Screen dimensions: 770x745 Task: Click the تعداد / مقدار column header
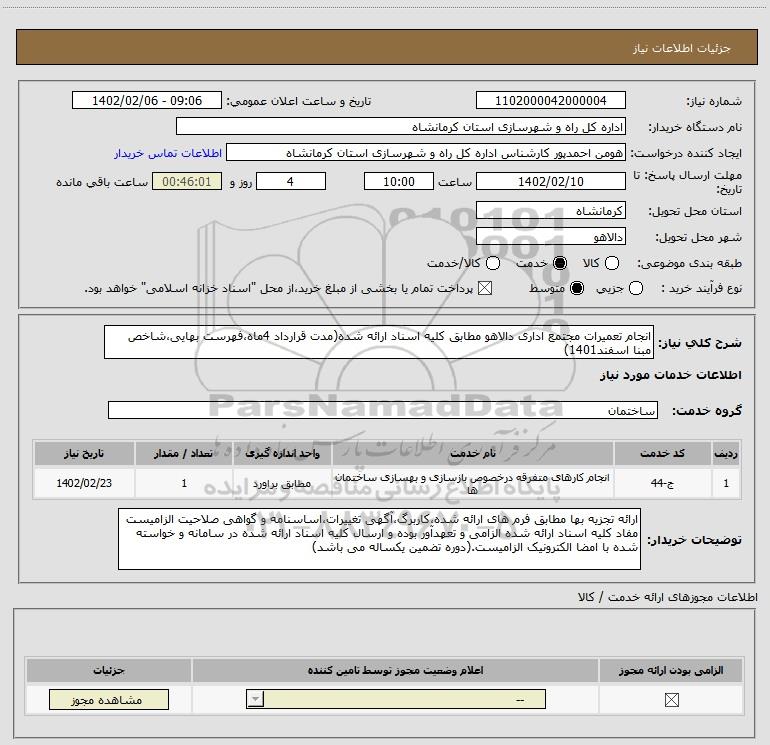pos(184,453)
